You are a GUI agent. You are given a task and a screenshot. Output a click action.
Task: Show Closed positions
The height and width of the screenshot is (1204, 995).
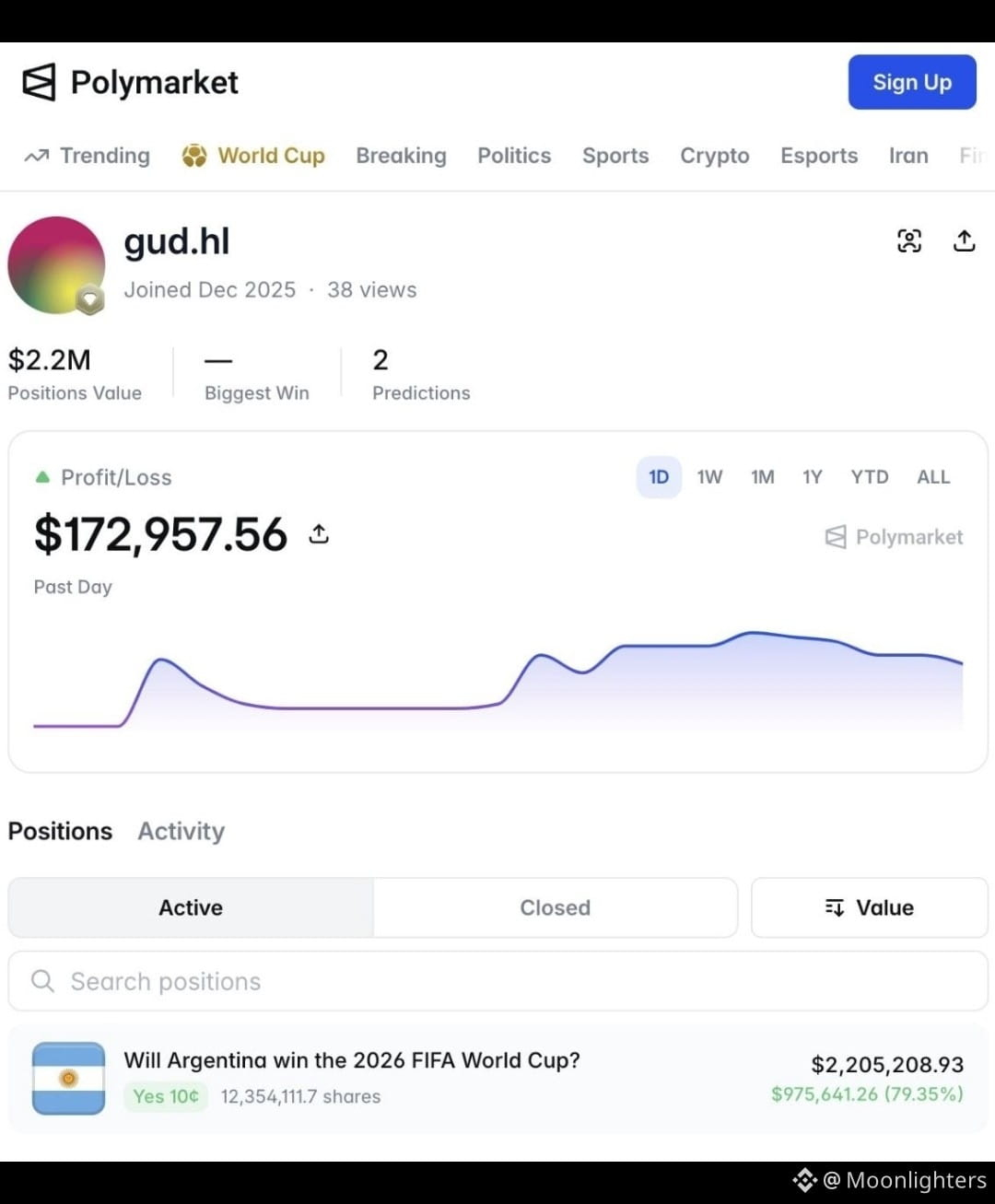click(x=556, y=907)
